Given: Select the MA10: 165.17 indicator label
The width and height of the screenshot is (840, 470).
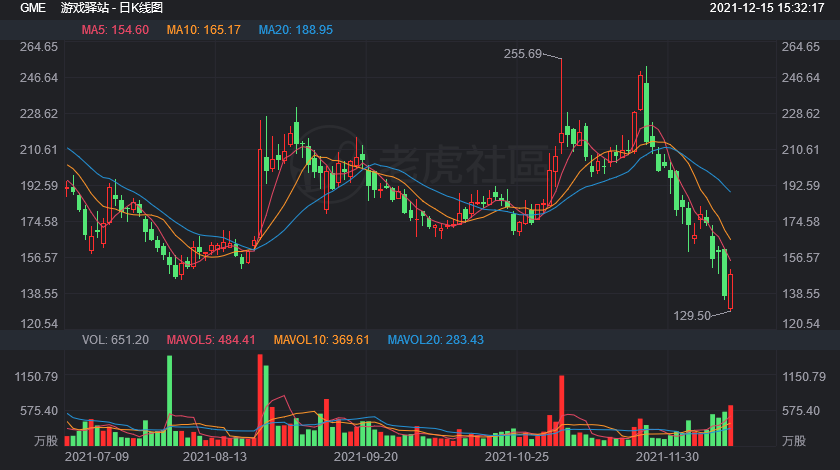Looking at the screenshot, I should (204, 30).
